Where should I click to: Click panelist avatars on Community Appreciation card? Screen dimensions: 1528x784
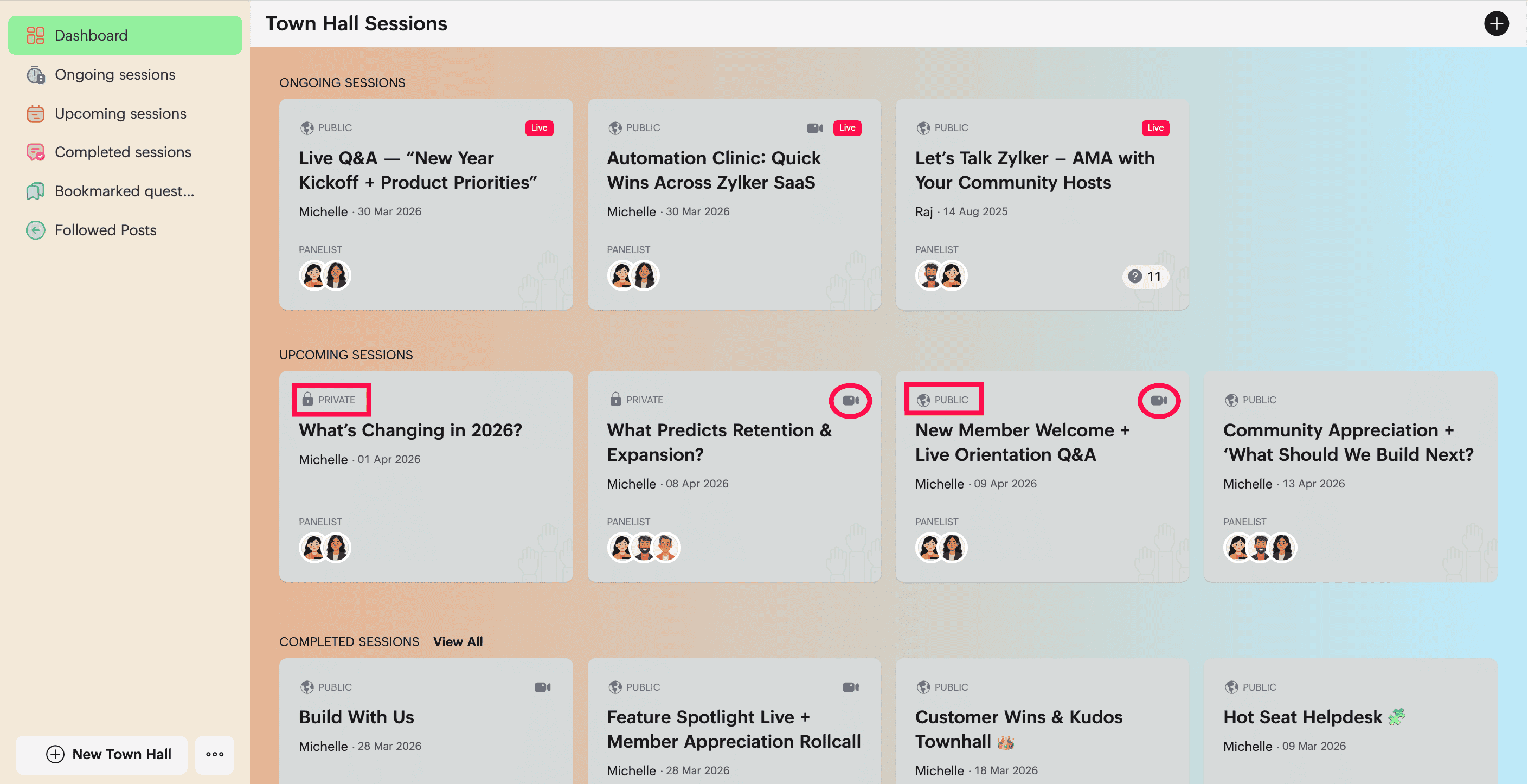(x=1260, y=548)
